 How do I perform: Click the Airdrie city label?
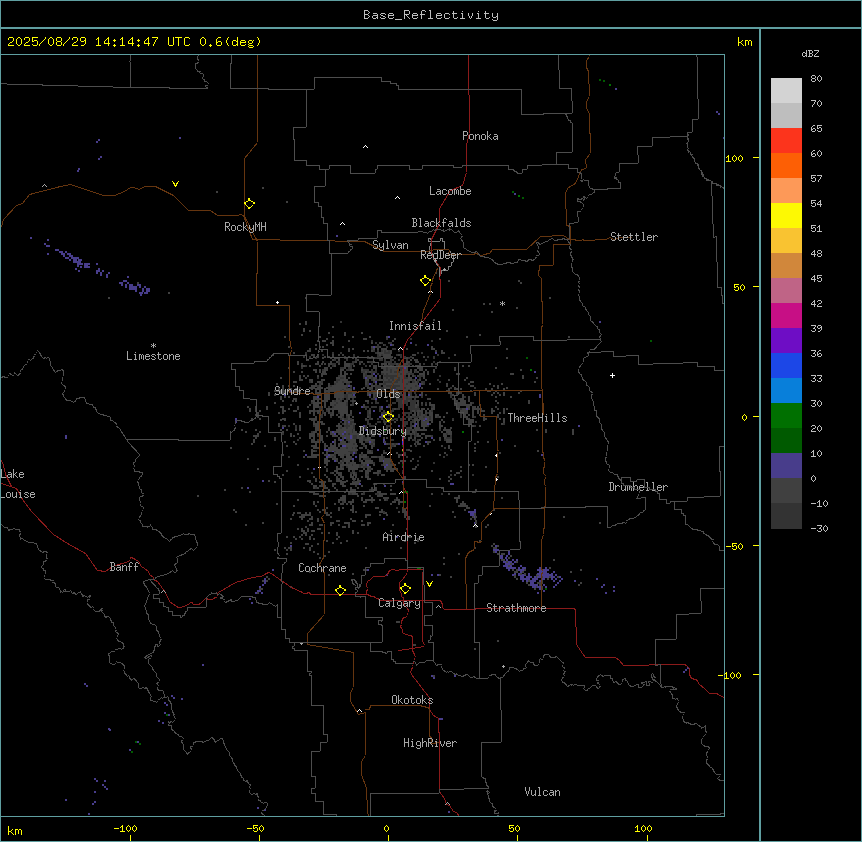point(403,537)
